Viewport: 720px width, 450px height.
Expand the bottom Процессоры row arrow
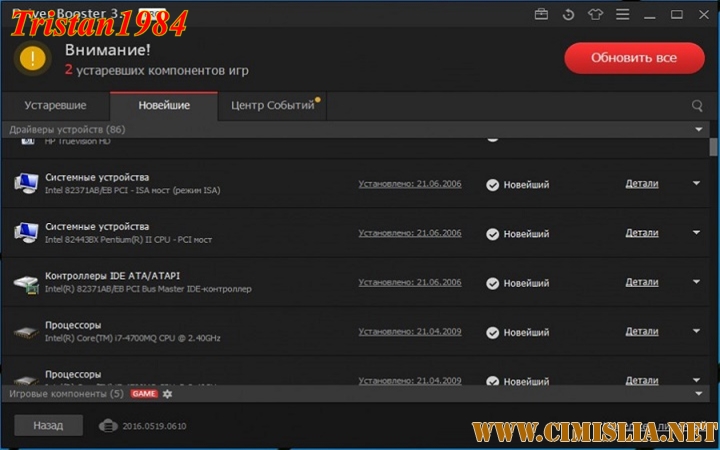(x=697, y=380)
